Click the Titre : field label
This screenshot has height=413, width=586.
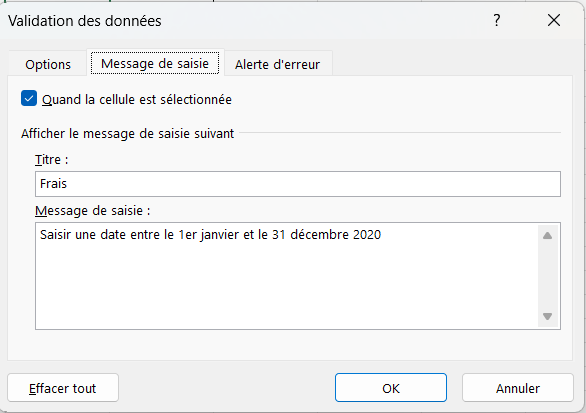pos(52,160)
